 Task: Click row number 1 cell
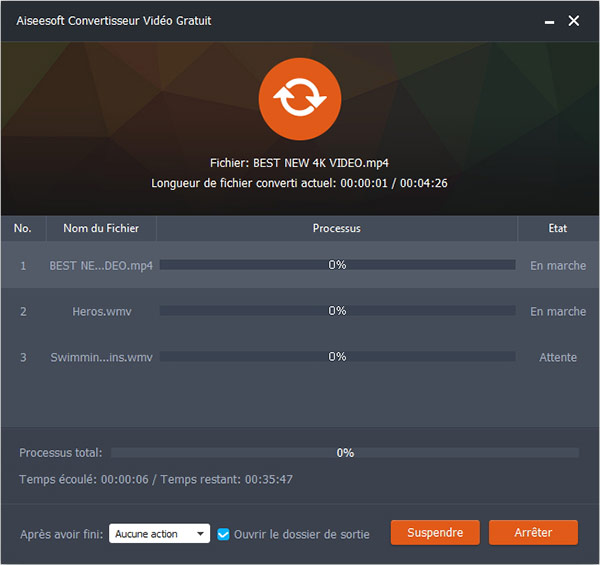pos(23,265)
